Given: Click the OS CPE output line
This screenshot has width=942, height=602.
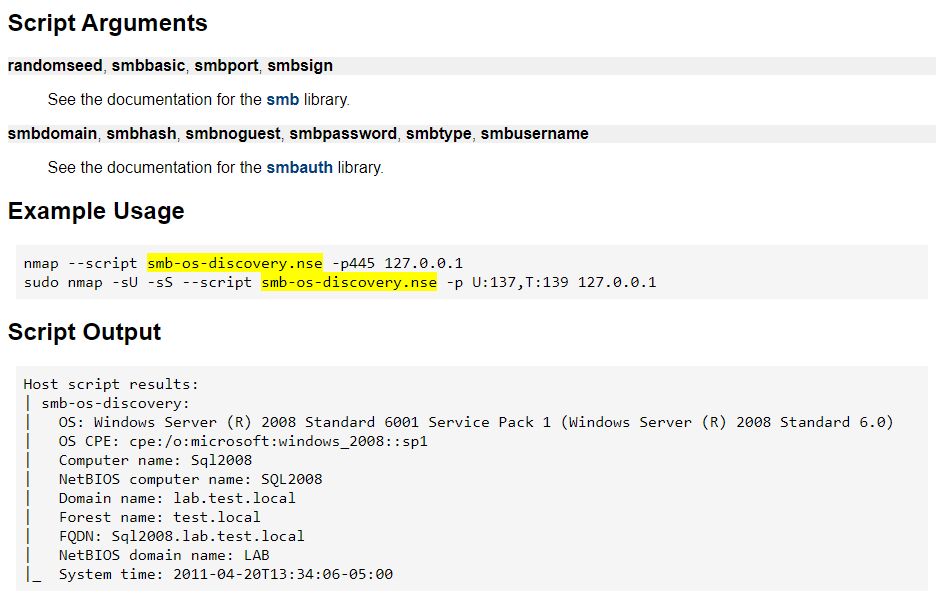Looking at the screenshot, I should point(243,442).
